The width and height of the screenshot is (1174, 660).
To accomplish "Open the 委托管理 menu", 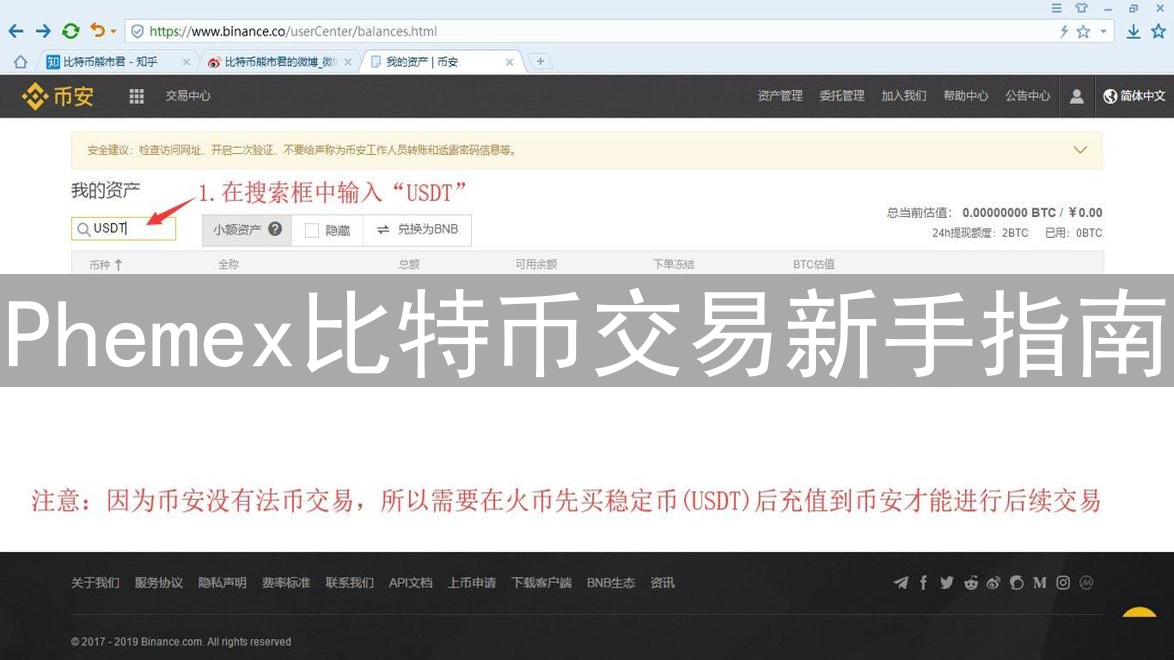I will [x=842, y=96].
